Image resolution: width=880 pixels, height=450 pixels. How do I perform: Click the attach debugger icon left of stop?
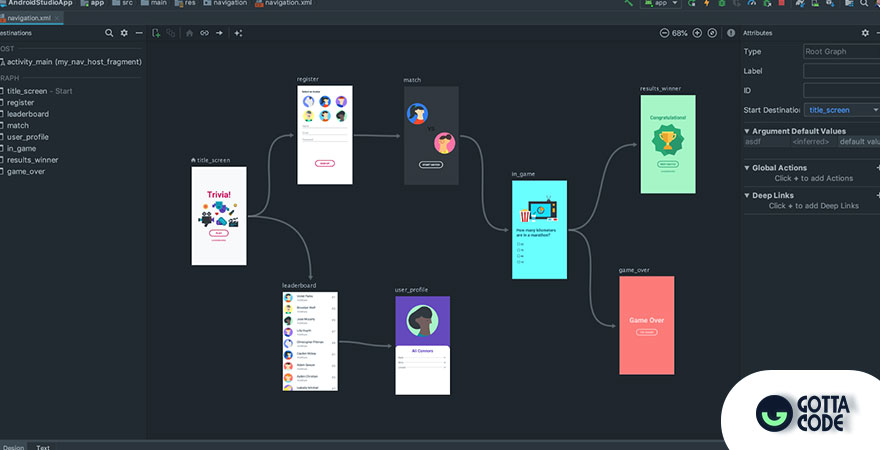pos(767,3)
